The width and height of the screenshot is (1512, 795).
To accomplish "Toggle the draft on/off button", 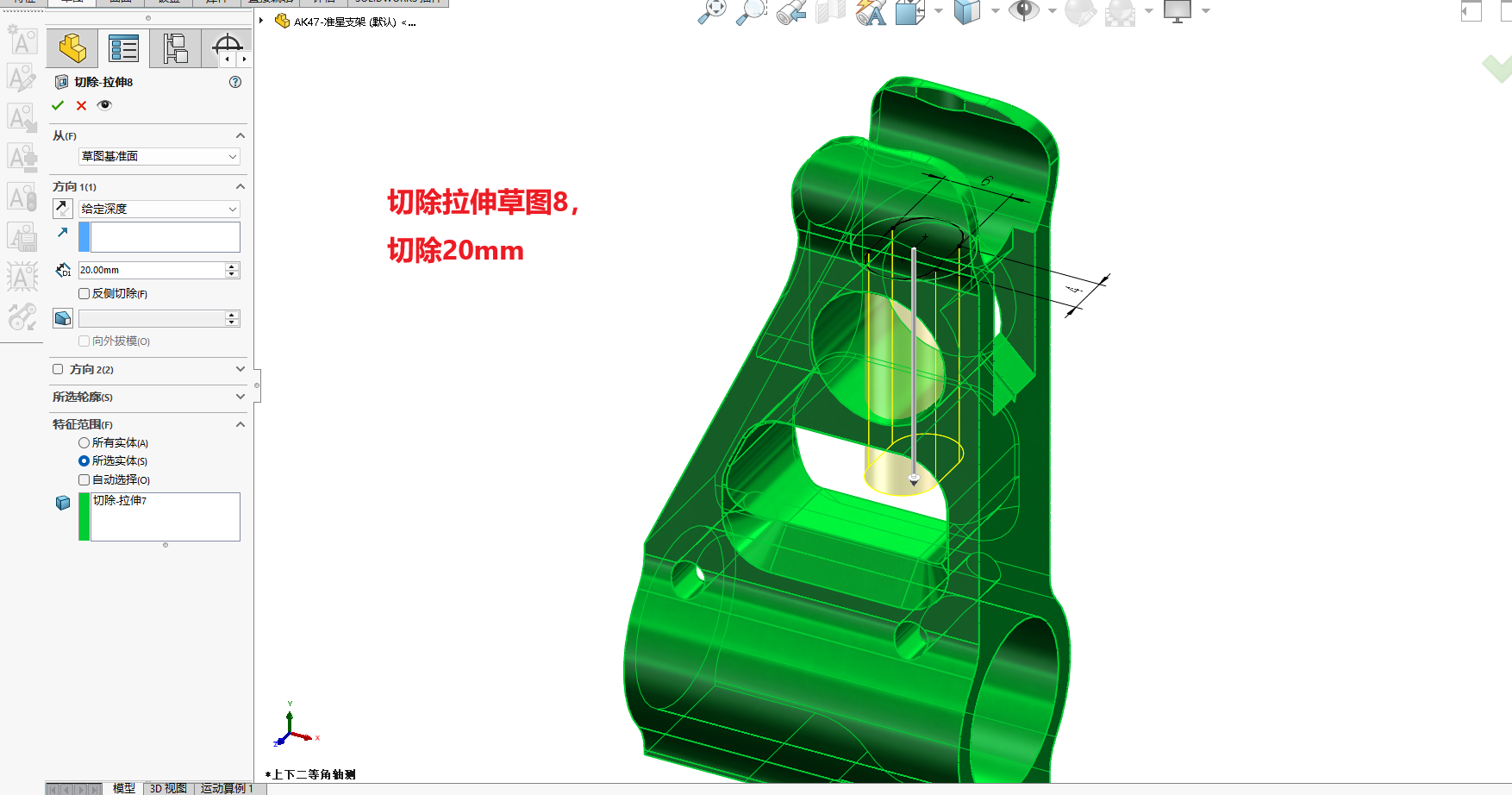I will pyautogui.click(x=63, y=318).
